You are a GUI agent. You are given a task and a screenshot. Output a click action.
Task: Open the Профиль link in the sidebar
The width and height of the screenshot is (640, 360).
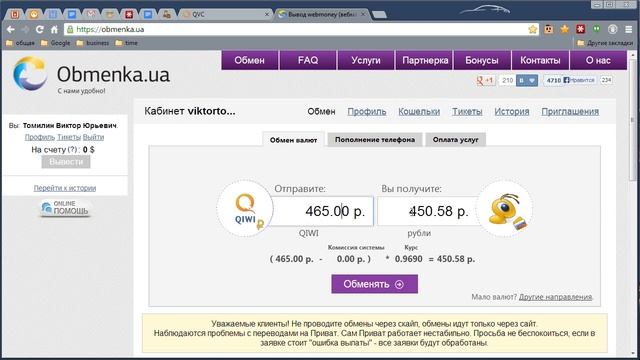click(40, 137)
